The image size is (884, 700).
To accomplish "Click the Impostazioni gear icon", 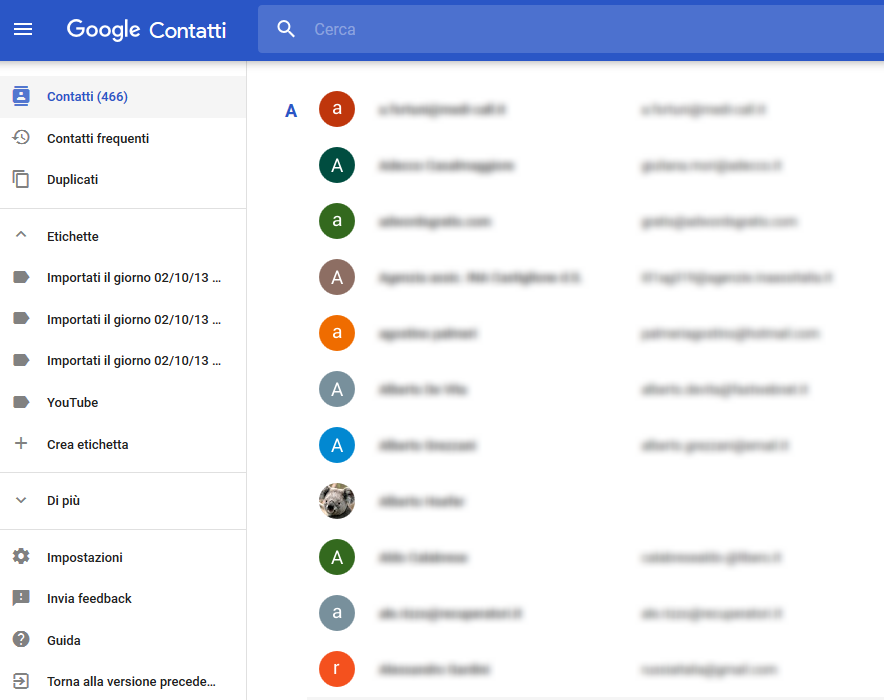I will coord(21,557).
